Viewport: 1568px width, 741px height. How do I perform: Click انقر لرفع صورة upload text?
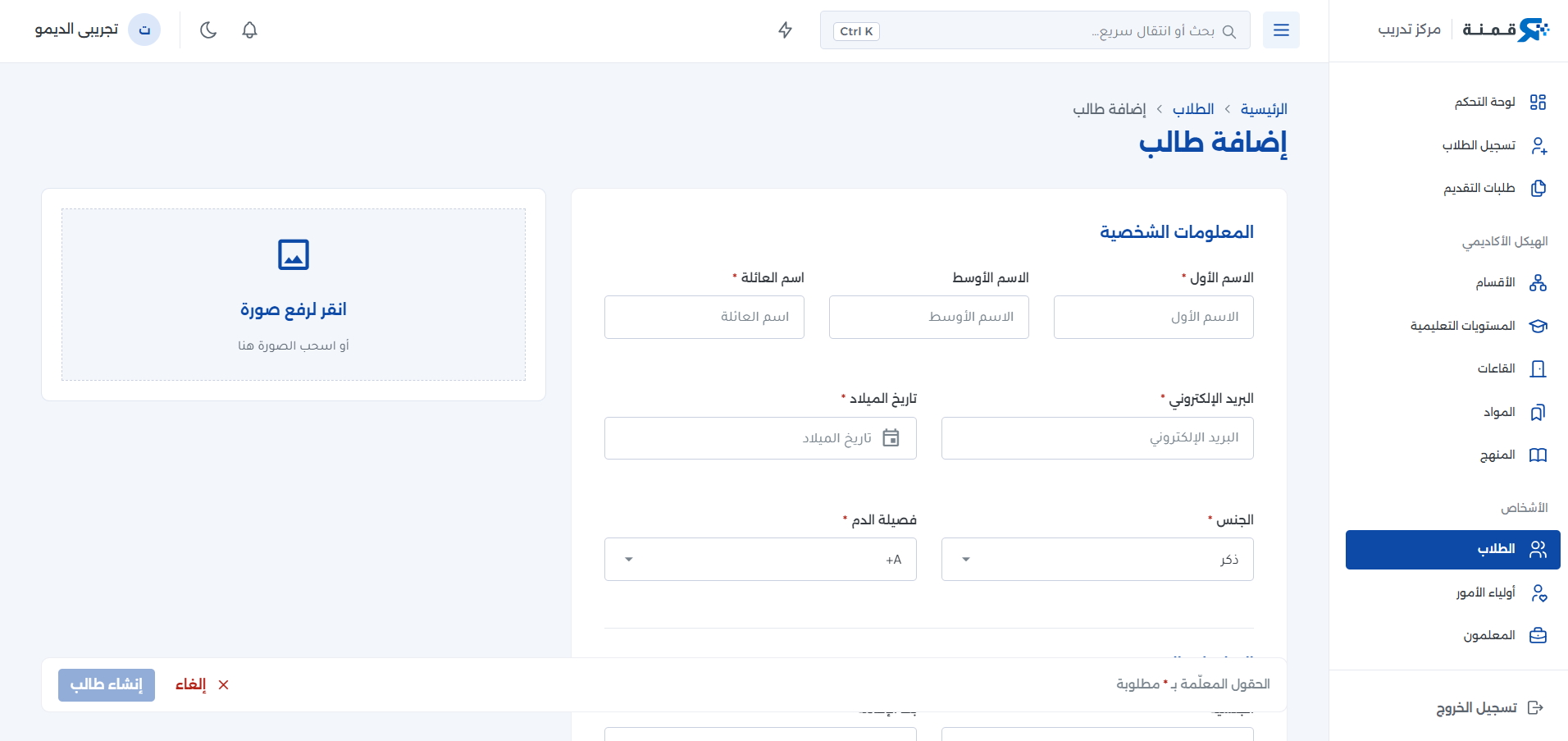294,309
